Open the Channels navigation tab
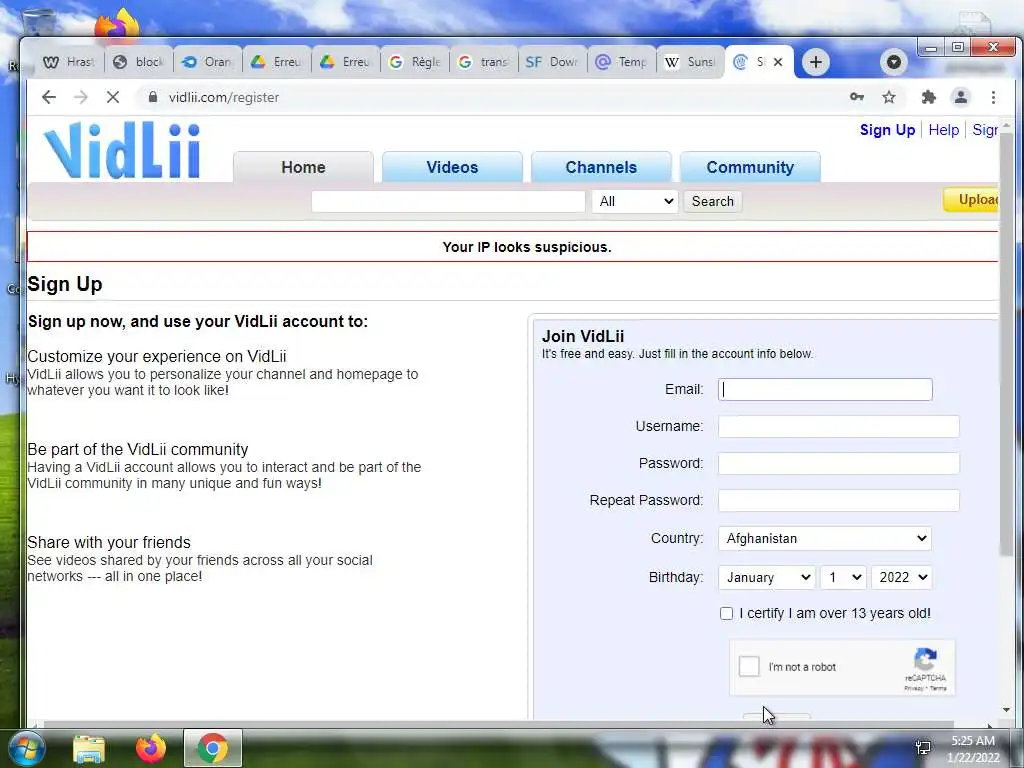1024x768 pixels. (x=601, y=167)
